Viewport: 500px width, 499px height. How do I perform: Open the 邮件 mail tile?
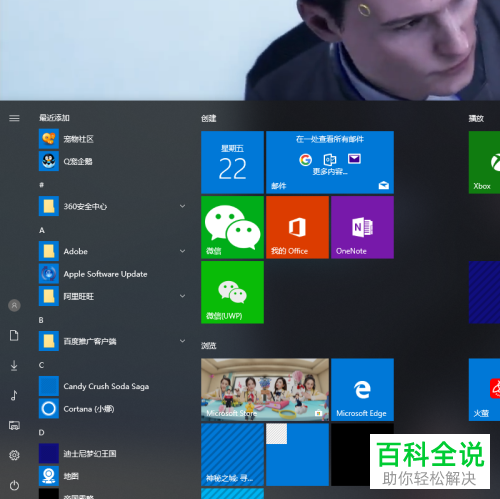330,162
